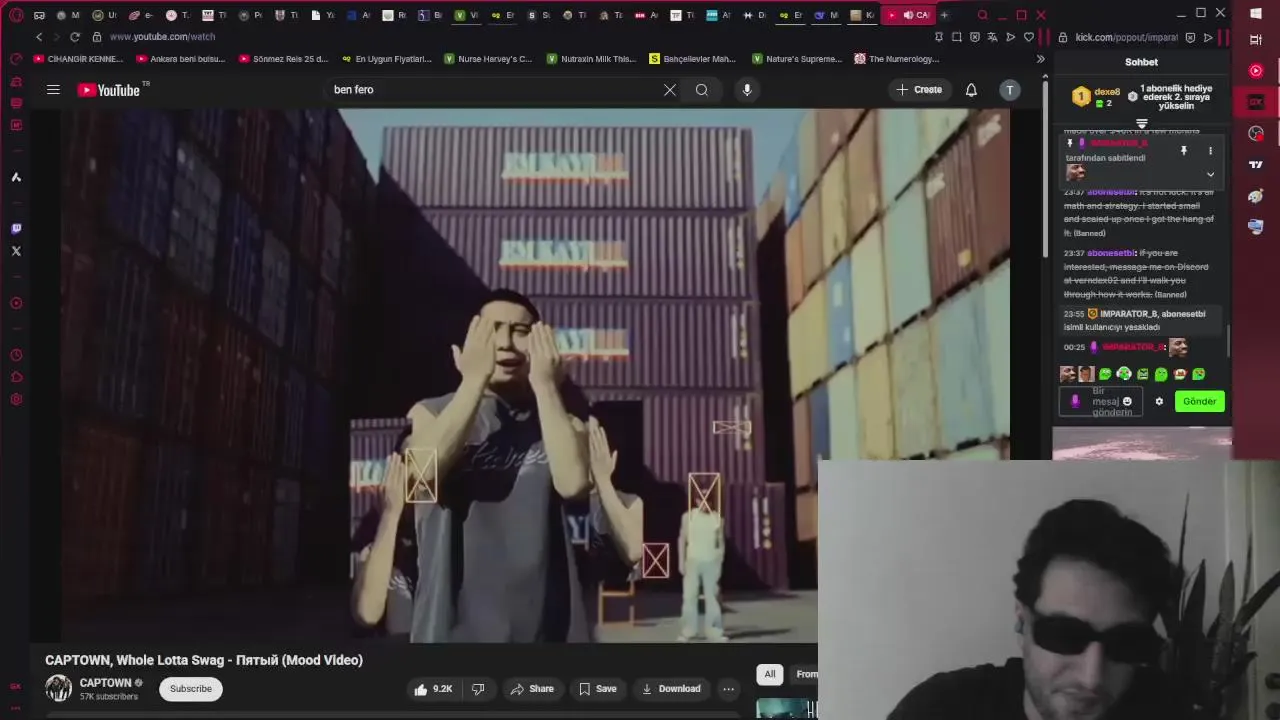Screen dimensions: 1280x720
Task: Click the Kick chat message input
Action: point(1100,402)
